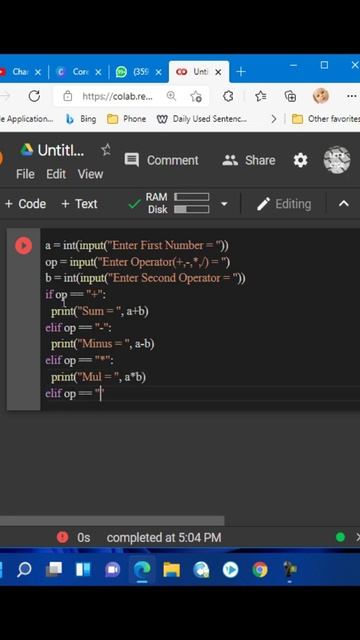Open Daily Used Sentences bookmark
Image resolution: width=360 pixels, height=640 pixels.
point(202,119)
